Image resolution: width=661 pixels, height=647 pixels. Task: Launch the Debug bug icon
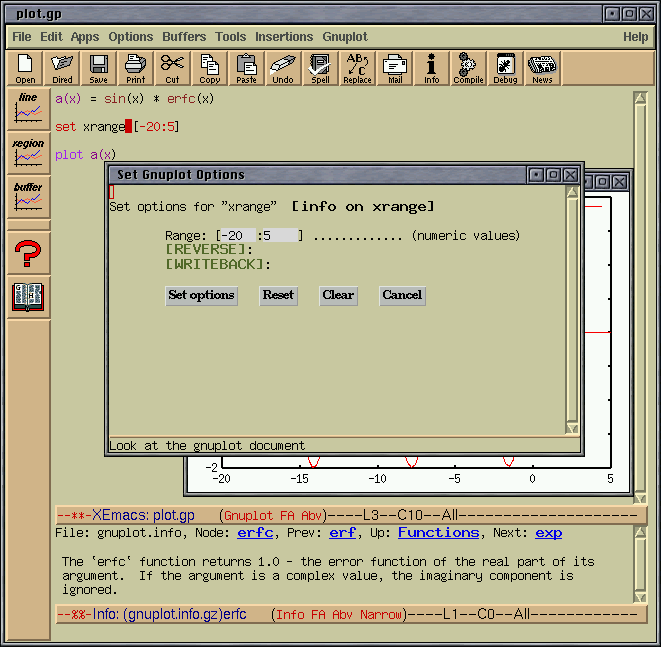(505, 68)
